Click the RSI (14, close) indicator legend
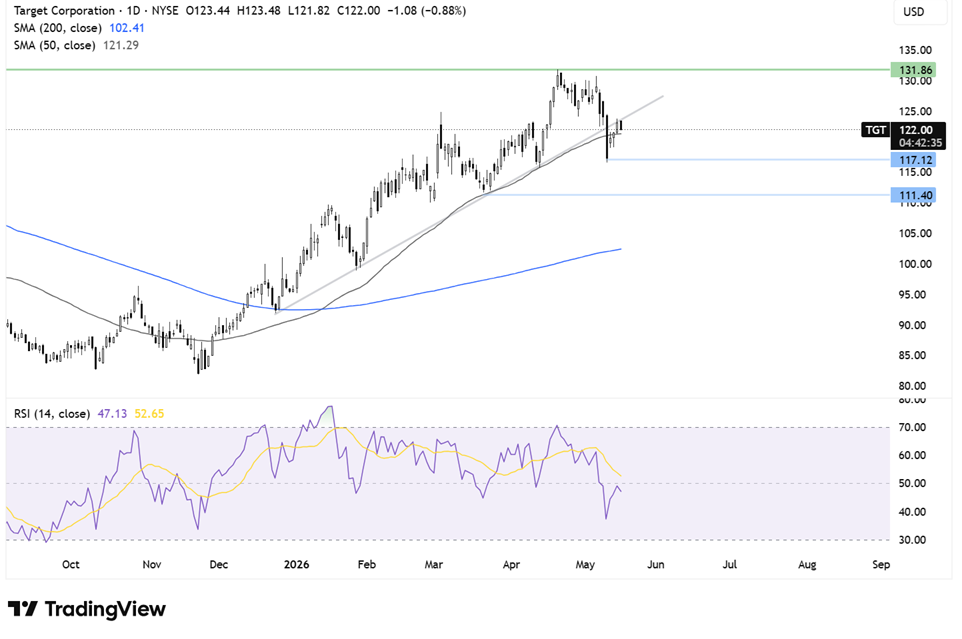The height and width of the screenshot is (639, 962). (x=52, y=413)
